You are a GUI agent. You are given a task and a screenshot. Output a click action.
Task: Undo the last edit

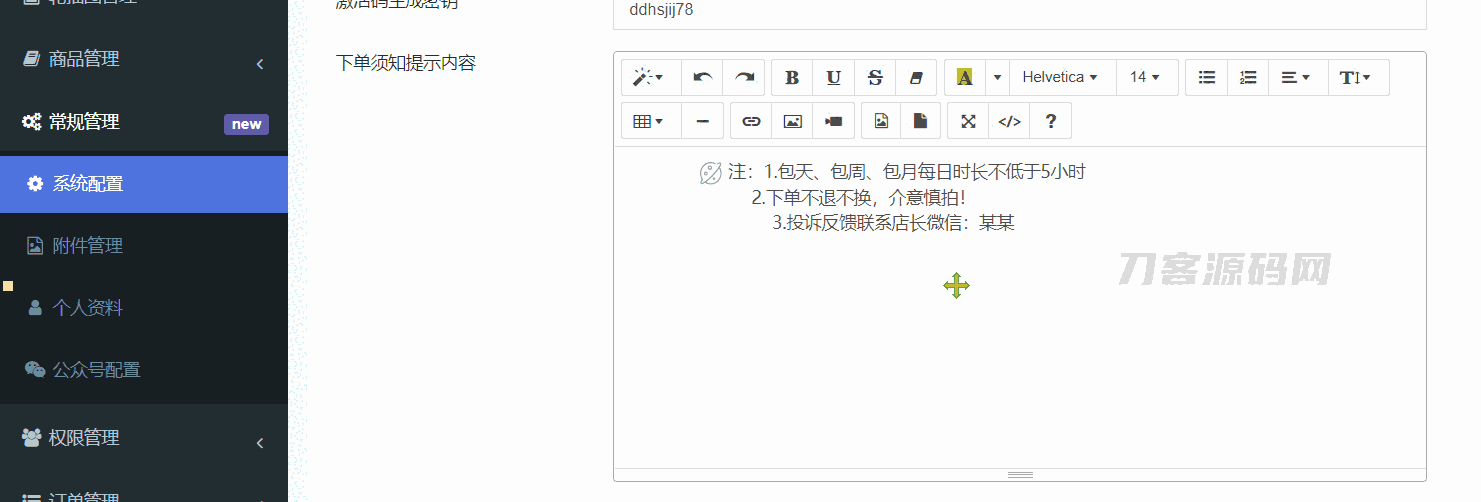702,77
